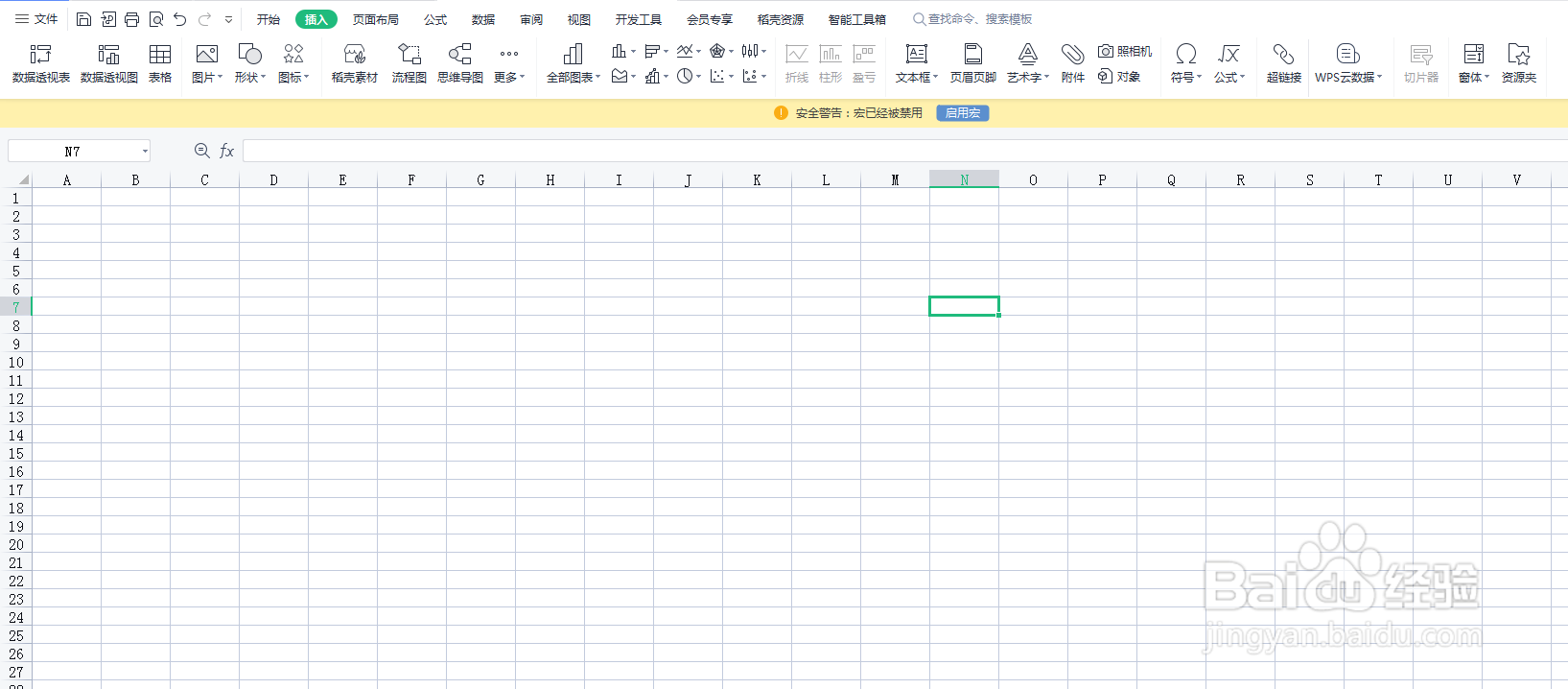Open the 文件 file menu

coord(36,19)
